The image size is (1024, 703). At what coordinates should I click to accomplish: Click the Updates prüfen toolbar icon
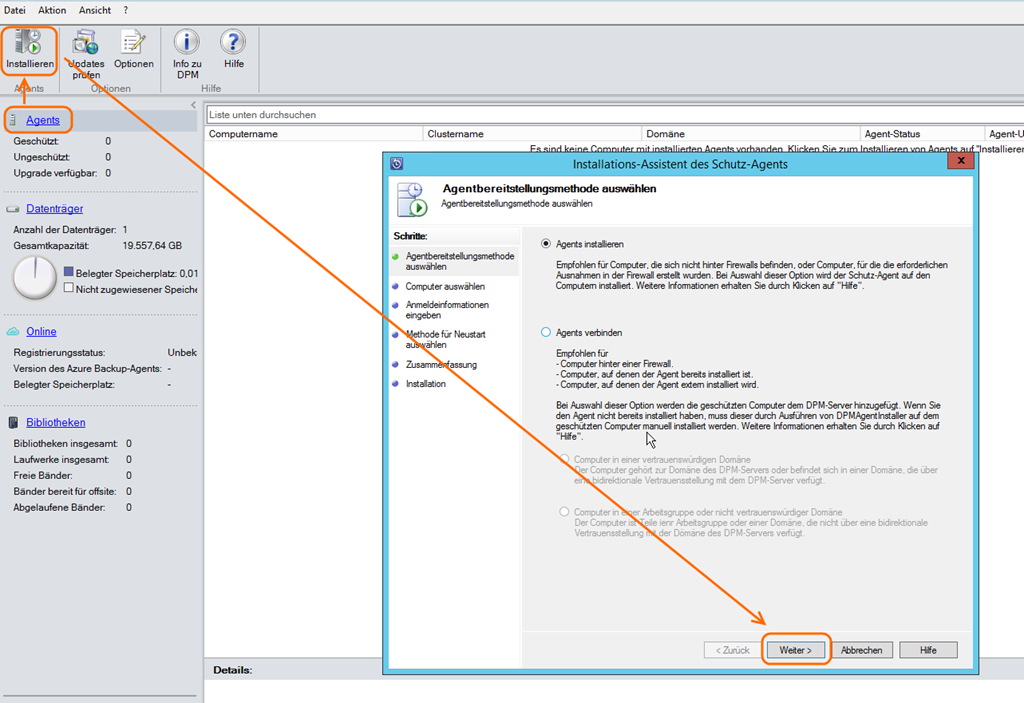point(86,43)
